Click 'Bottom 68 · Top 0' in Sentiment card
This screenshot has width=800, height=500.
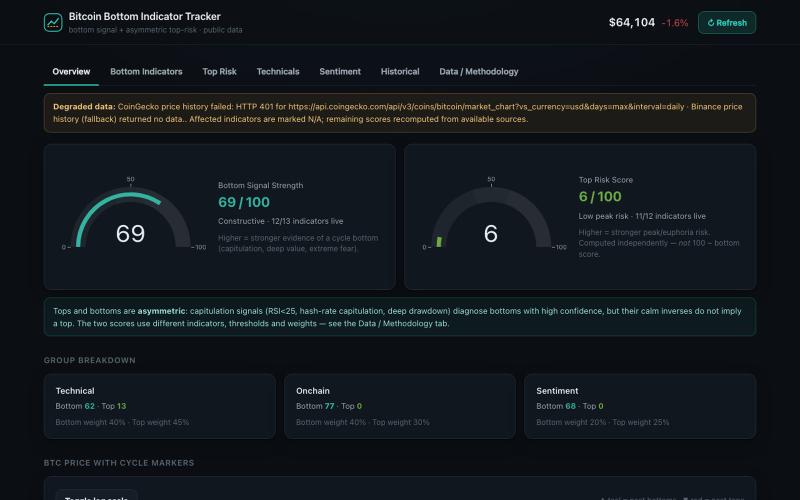(x=570, y=406)
